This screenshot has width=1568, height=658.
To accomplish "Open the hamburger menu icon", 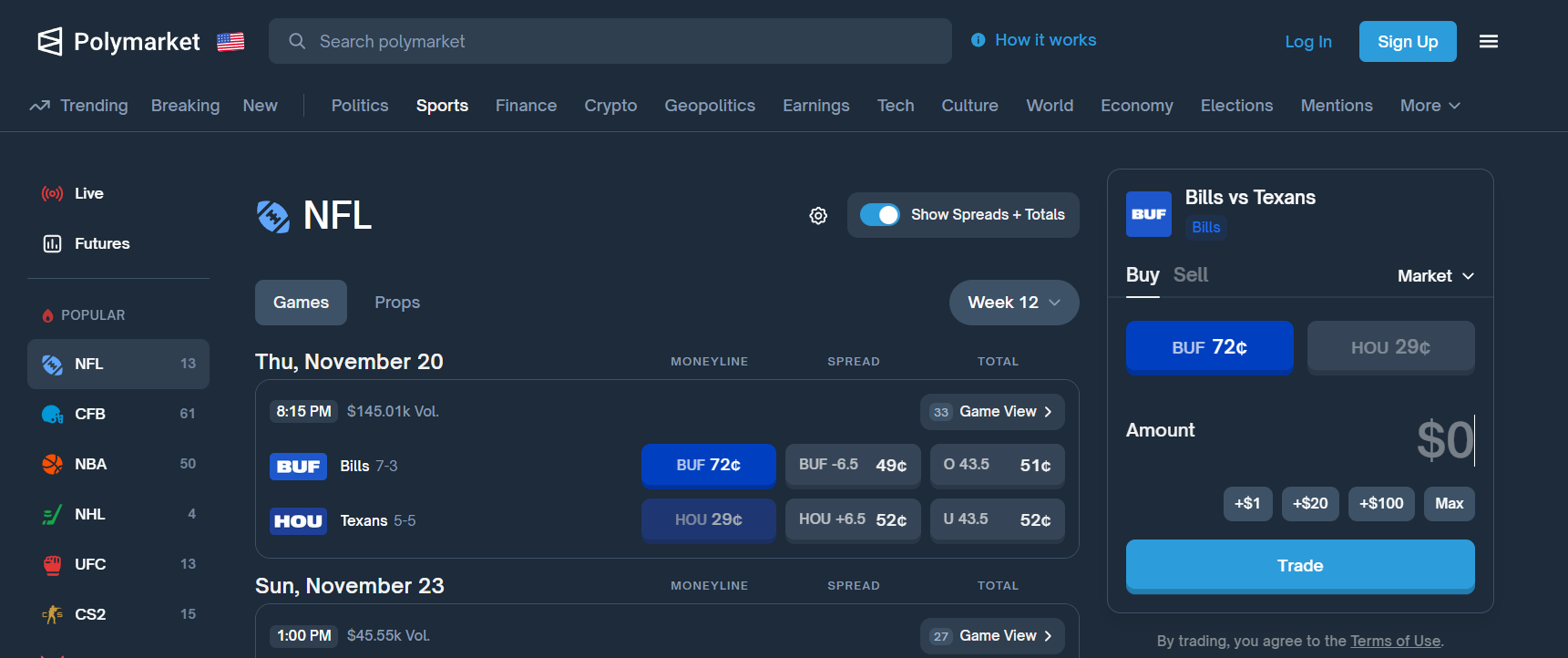I will coord(1489,41).
